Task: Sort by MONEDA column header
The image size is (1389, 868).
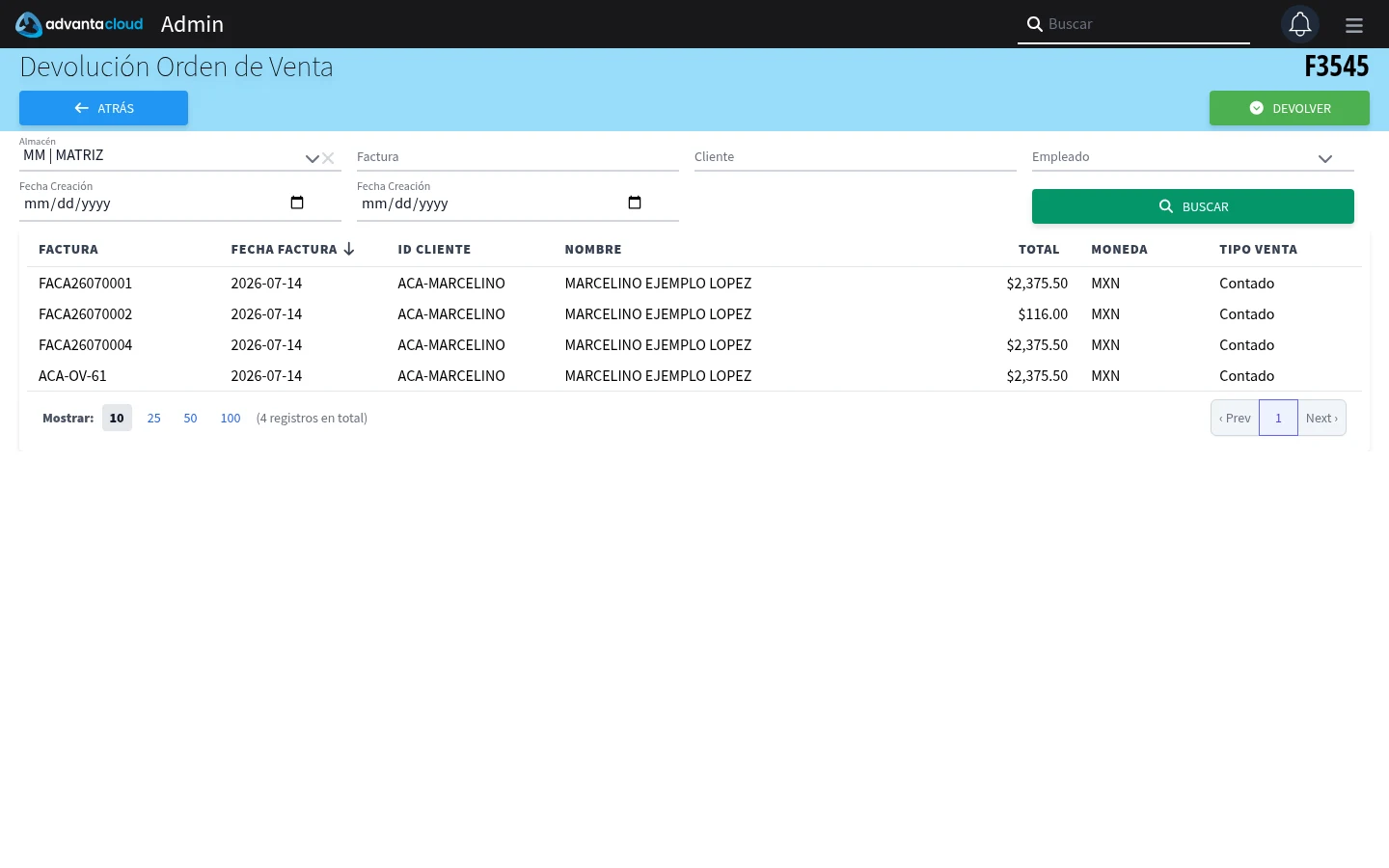Action: 1119,249
